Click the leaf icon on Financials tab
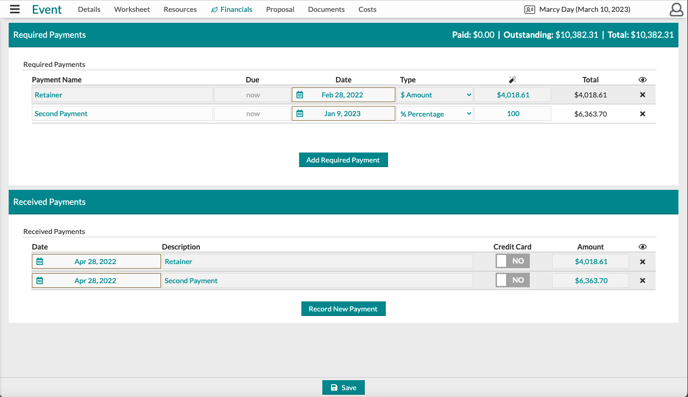 [214, 10]
